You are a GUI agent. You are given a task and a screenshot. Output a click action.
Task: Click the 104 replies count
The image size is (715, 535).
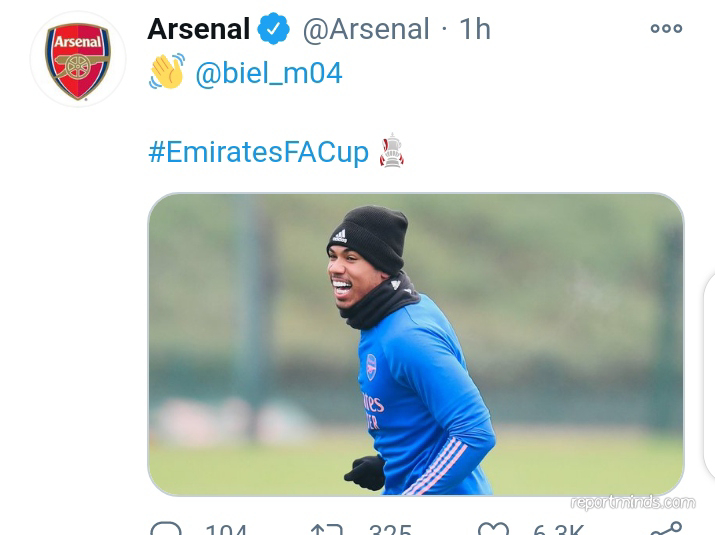coord(226,530)
